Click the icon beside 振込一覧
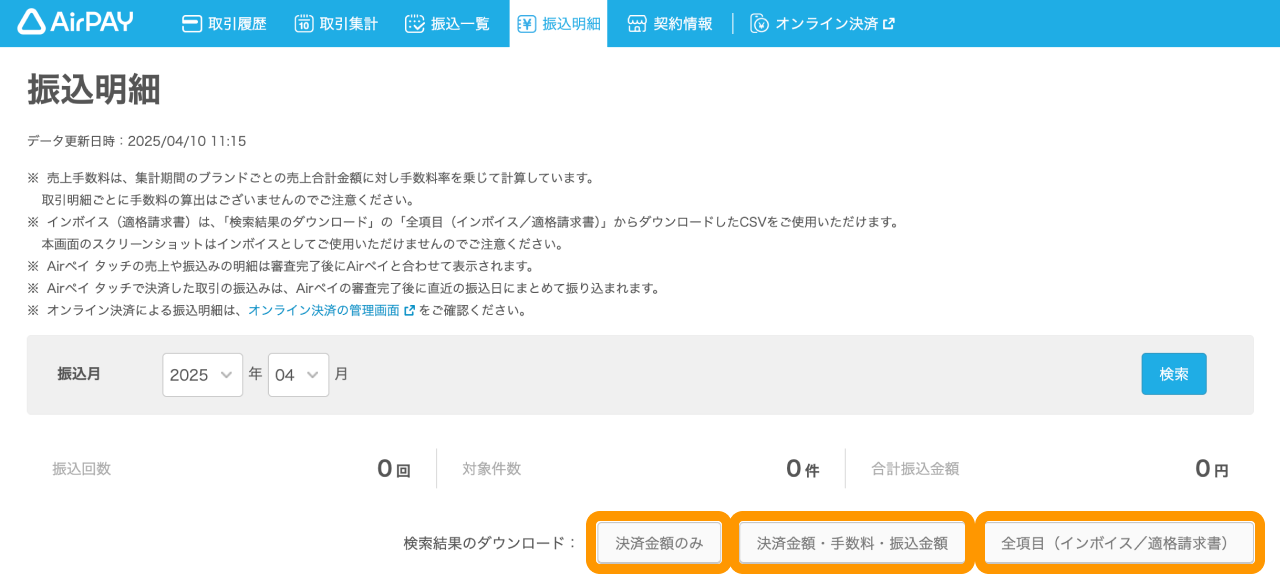 point(415,24)
